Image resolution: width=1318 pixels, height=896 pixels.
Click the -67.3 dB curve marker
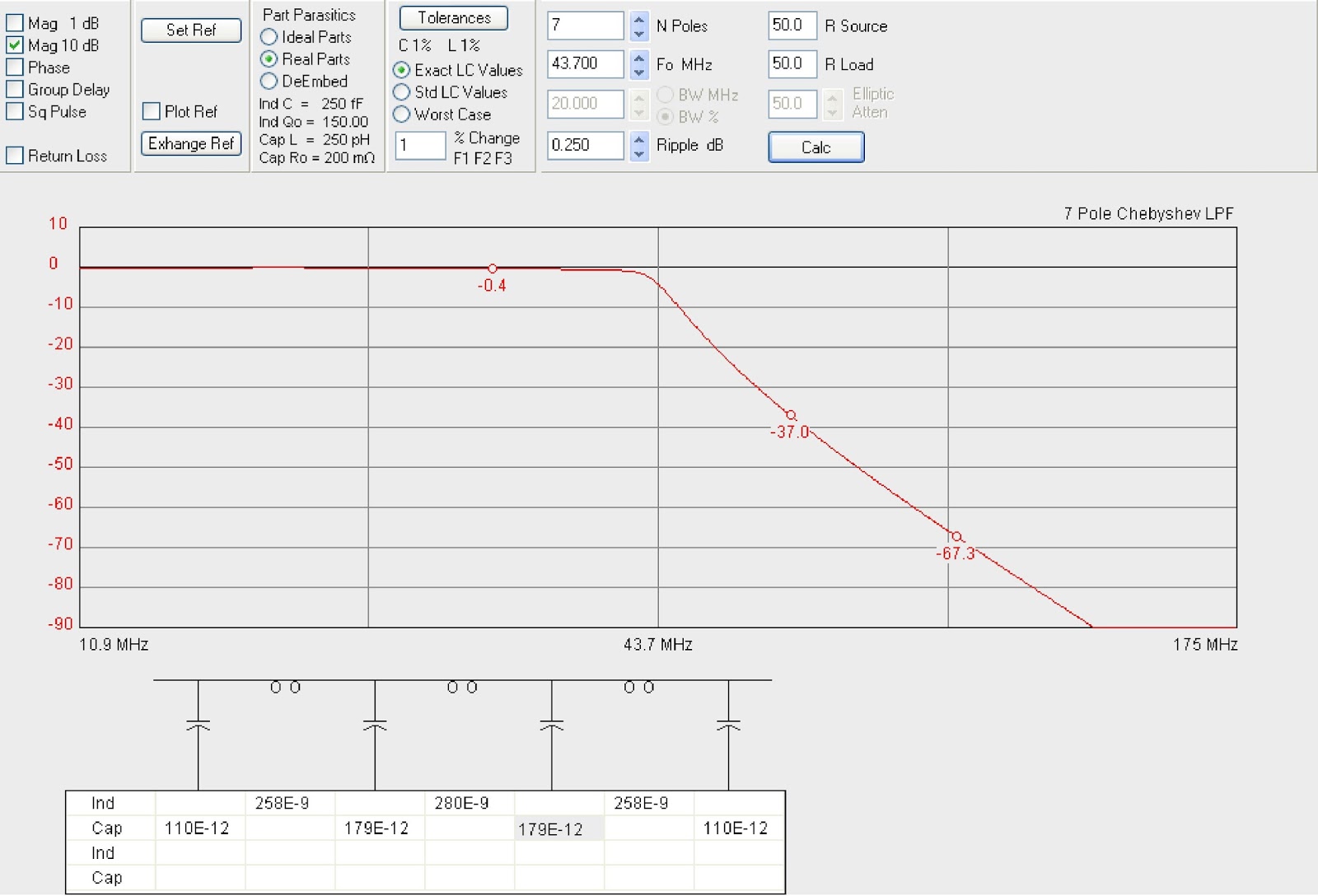(x=956, y=537)
